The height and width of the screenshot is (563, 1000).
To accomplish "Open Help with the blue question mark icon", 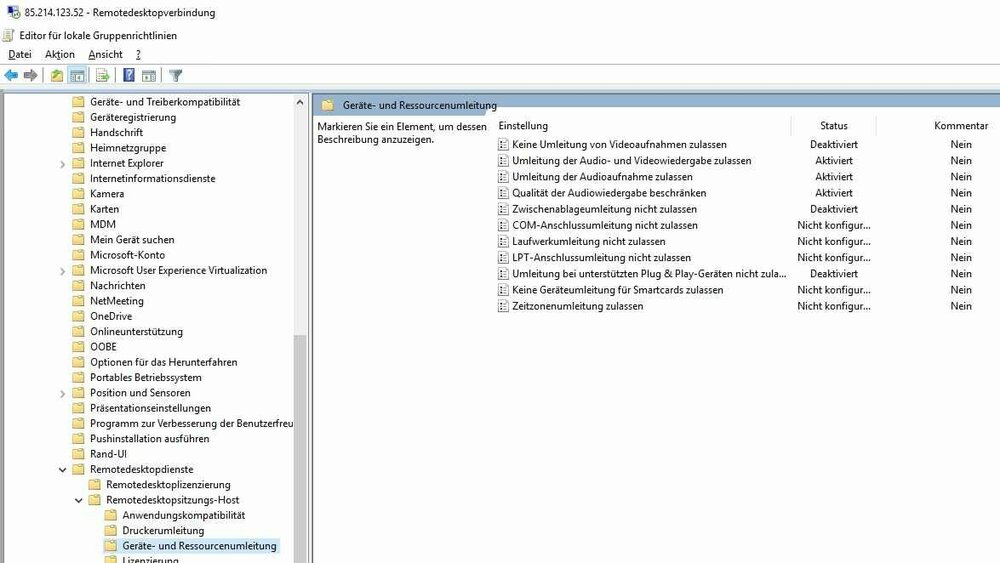I will [x=128, y=75].
